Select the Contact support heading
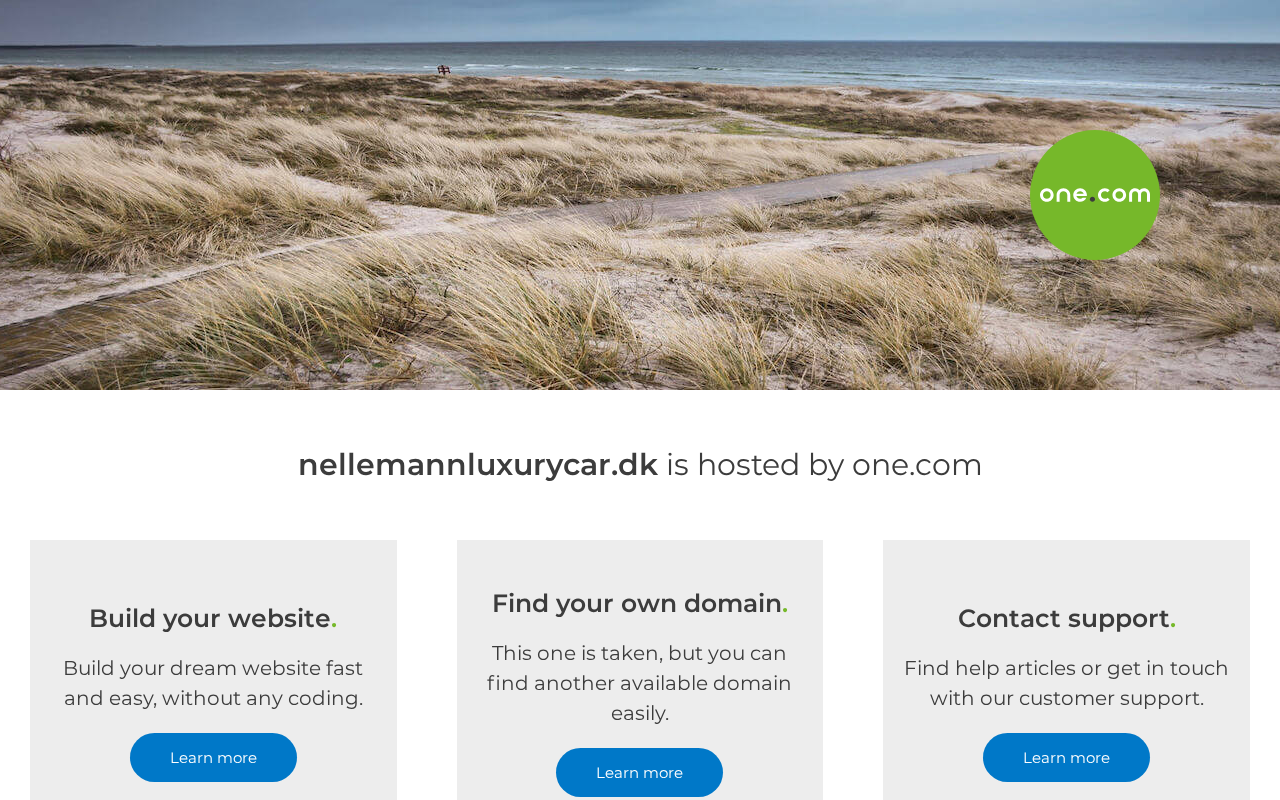 (1067, 619)
